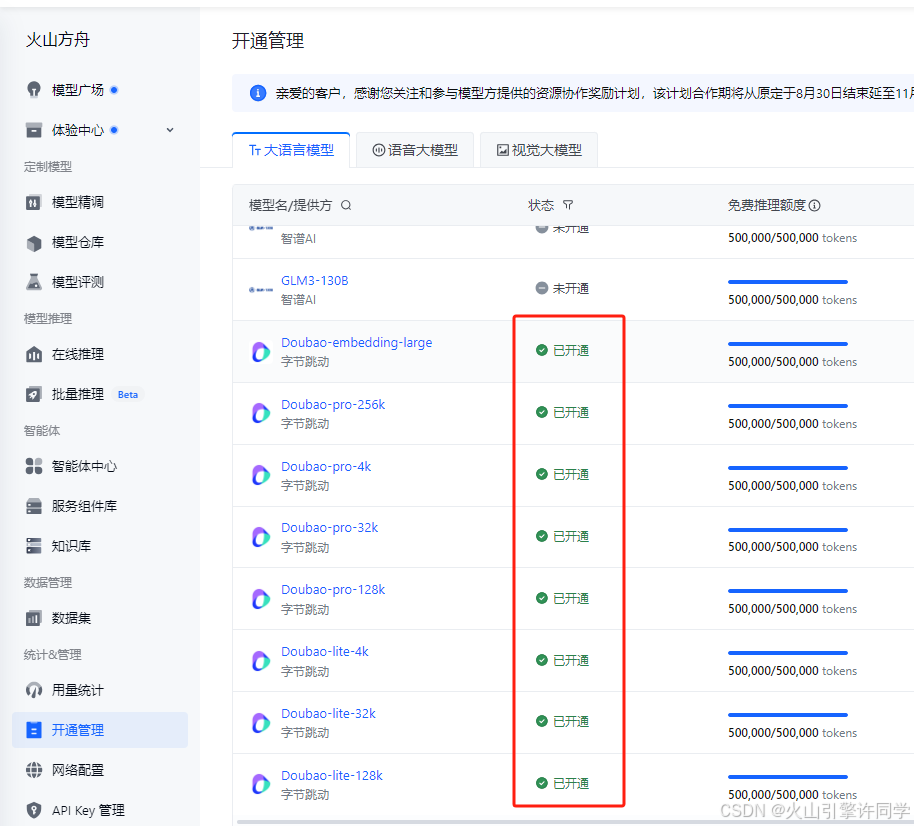Switch to the 语音大模型 tab
The width and height of the screenshot is (914, 826).
pyautogui.click(x=415, y=150)
